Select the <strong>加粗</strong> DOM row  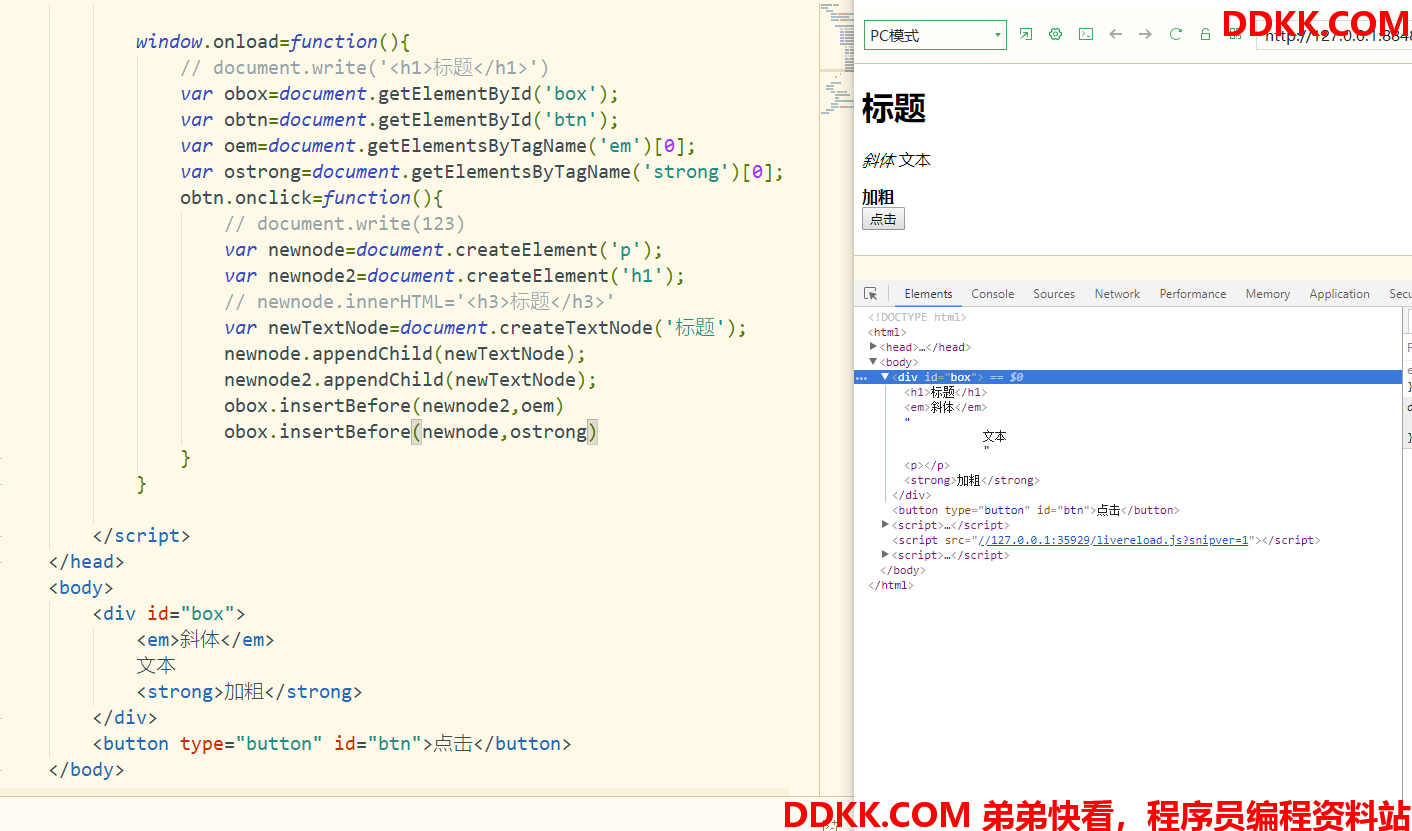971,480
